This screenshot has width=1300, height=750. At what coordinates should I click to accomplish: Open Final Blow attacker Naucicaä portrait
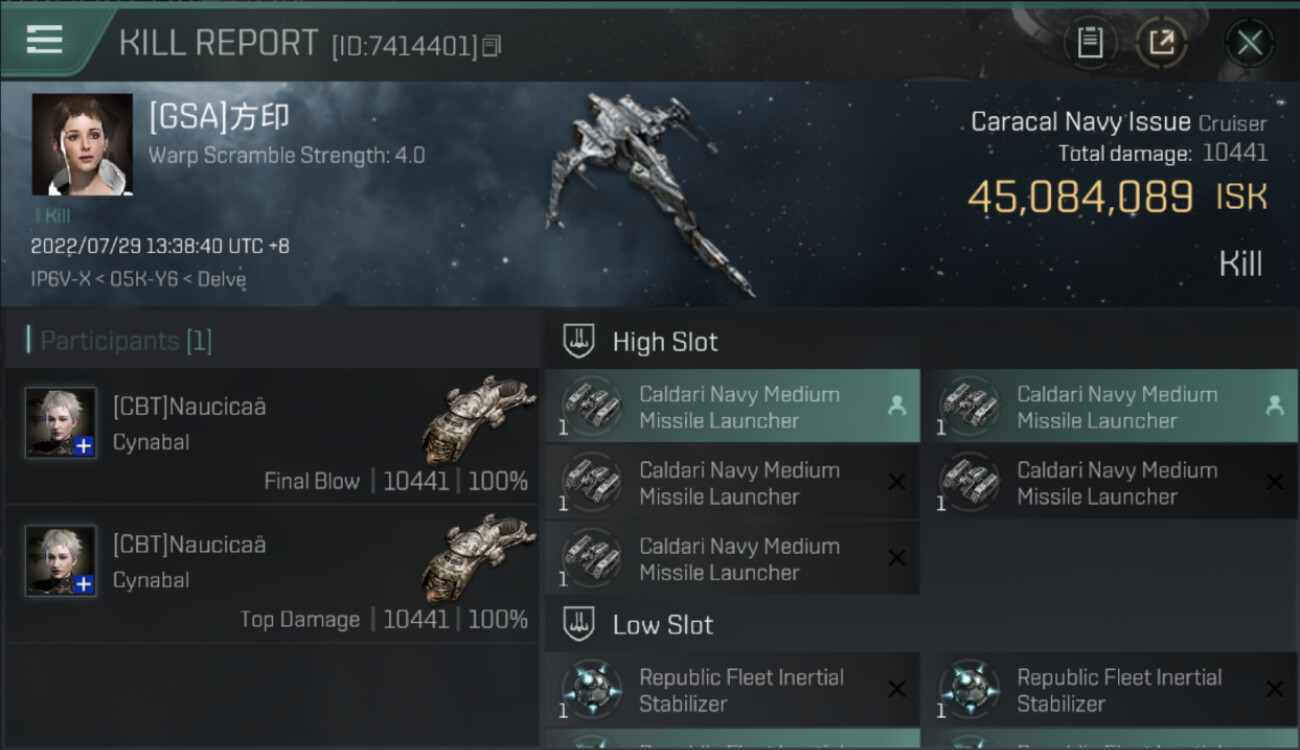(x=61, y=423)
